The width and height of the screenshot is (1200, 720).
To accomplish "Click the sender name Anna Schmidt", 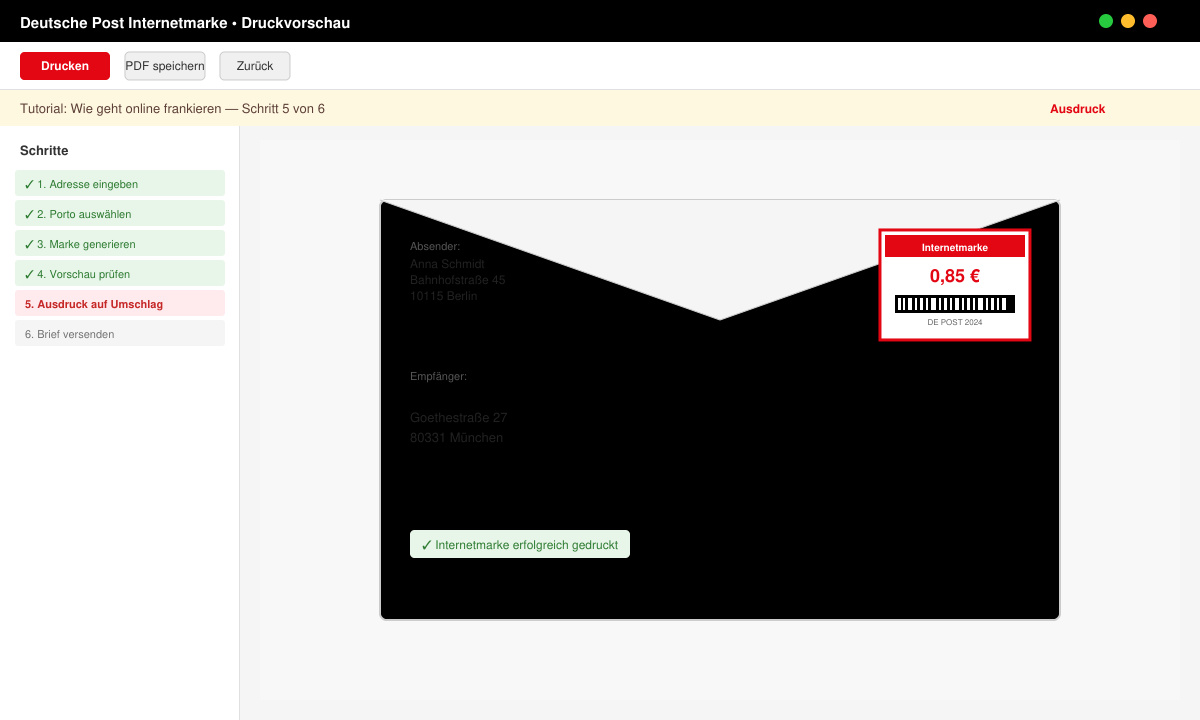I will [447, 264].
